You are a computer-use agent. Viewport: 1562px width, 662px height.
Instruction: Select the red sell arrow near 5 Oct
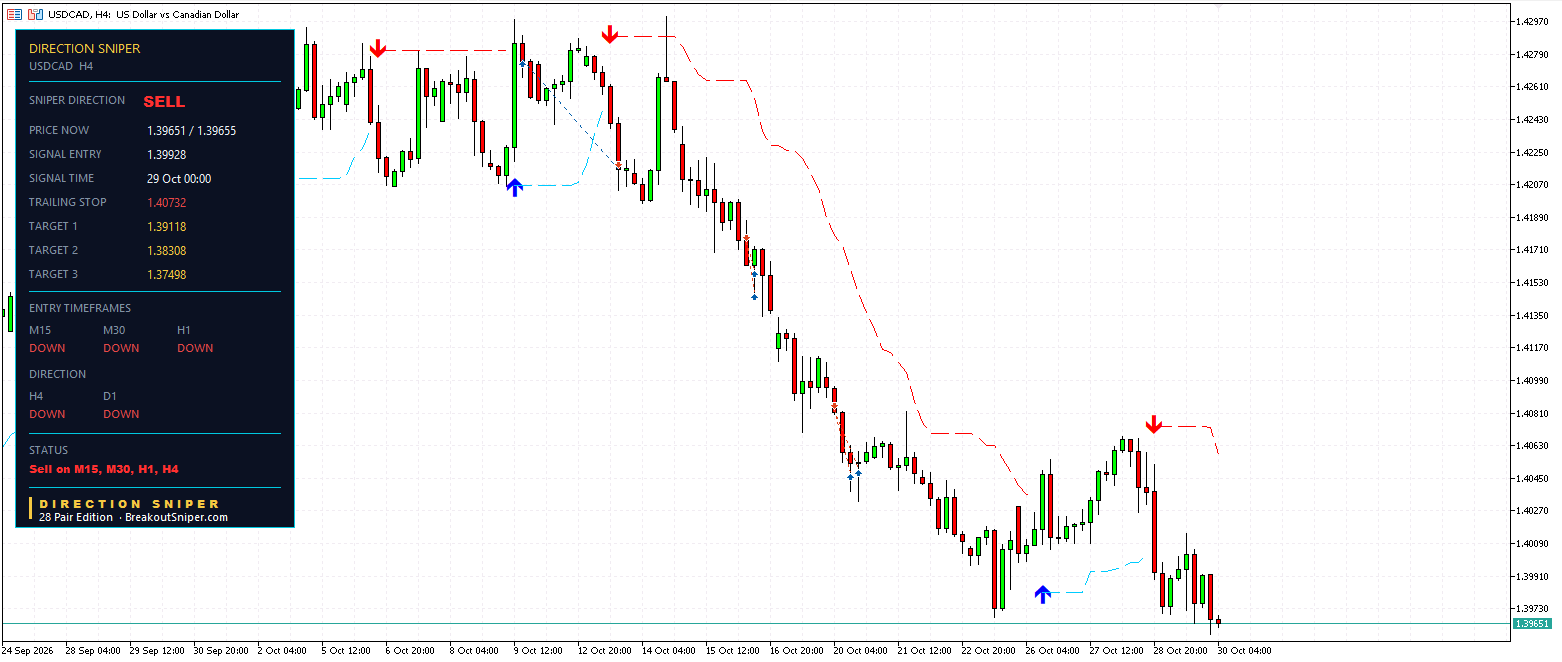coord(377,48)
